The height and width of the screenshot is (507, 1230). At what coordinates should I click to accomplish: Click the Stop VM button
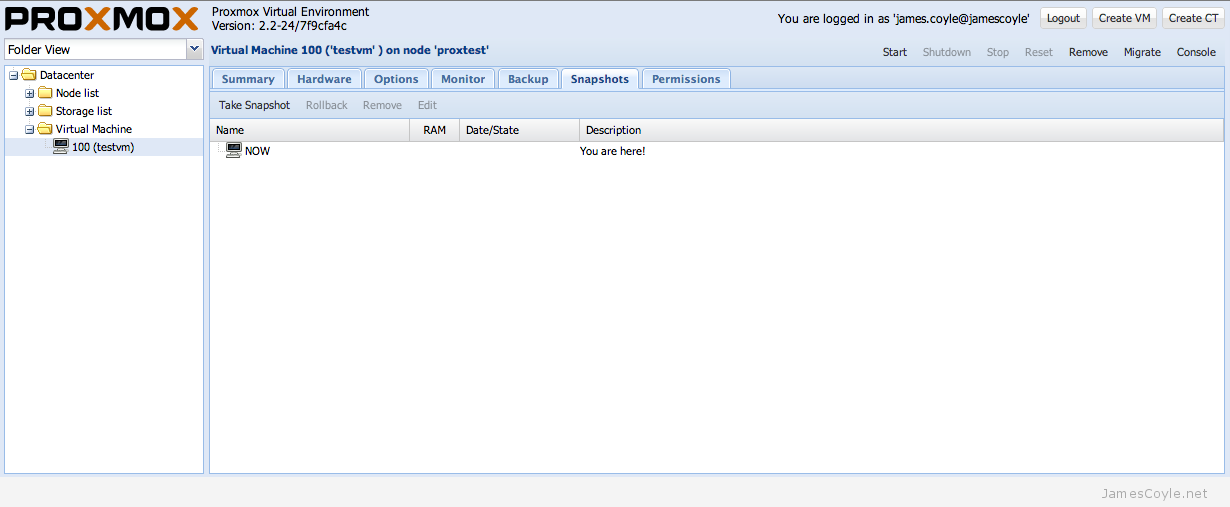pyautogui.click(x=998, y=52)
